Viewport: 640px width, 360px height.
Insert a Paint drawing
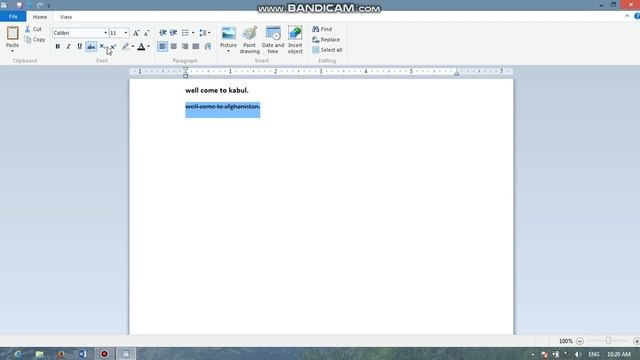click(x=249, y=40)
